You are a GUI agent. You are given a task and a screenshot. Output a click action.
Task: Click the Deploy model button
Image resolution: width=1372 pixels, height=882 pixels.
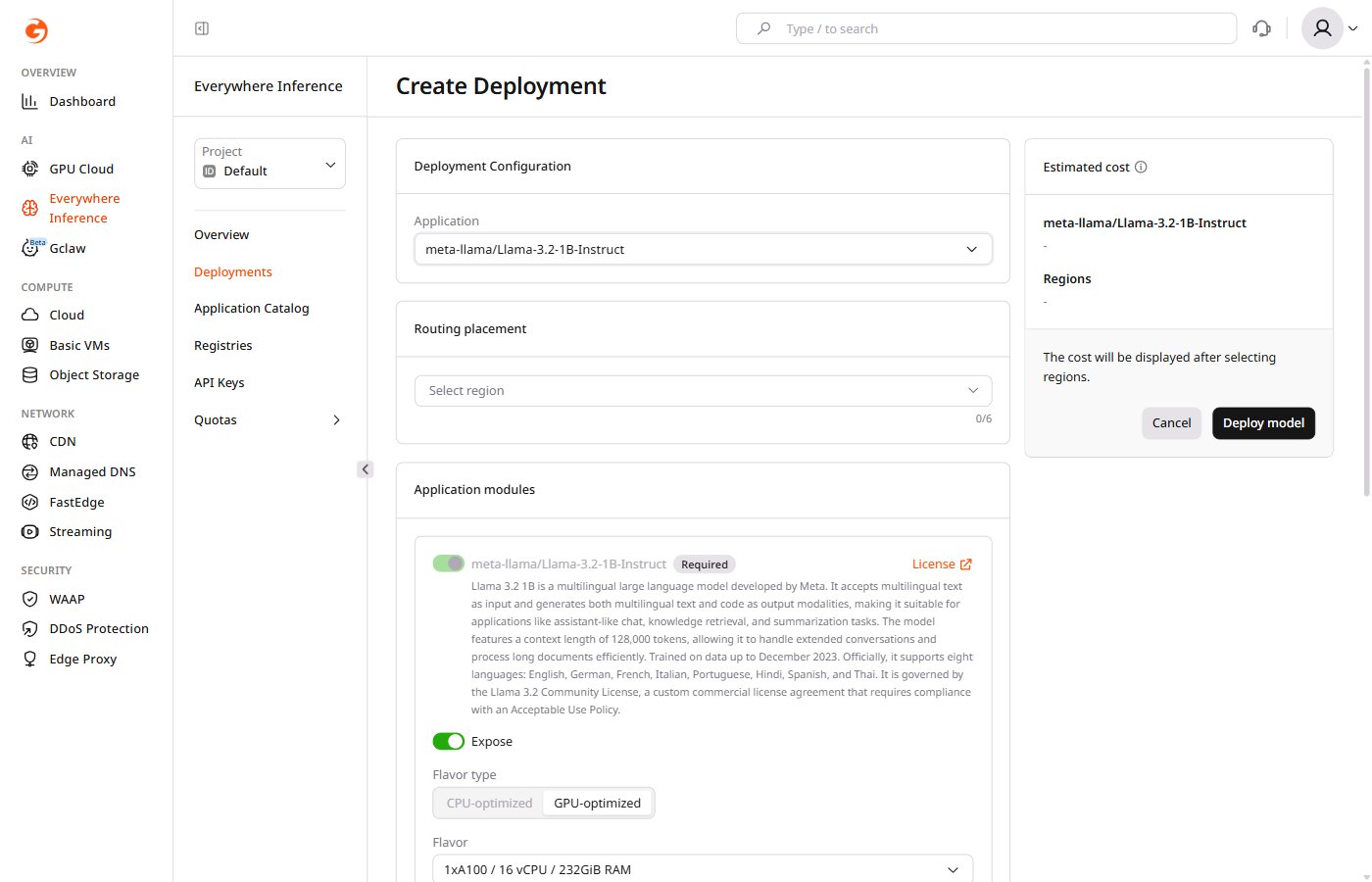point(1263,422)
